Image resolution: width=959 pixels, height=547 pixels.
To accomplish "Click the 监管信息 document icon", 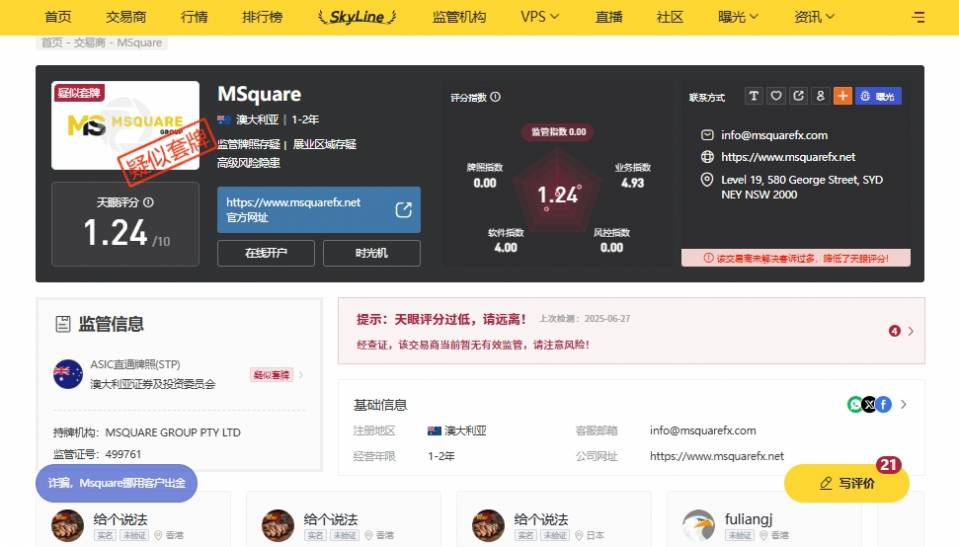I will coord(62,324).
